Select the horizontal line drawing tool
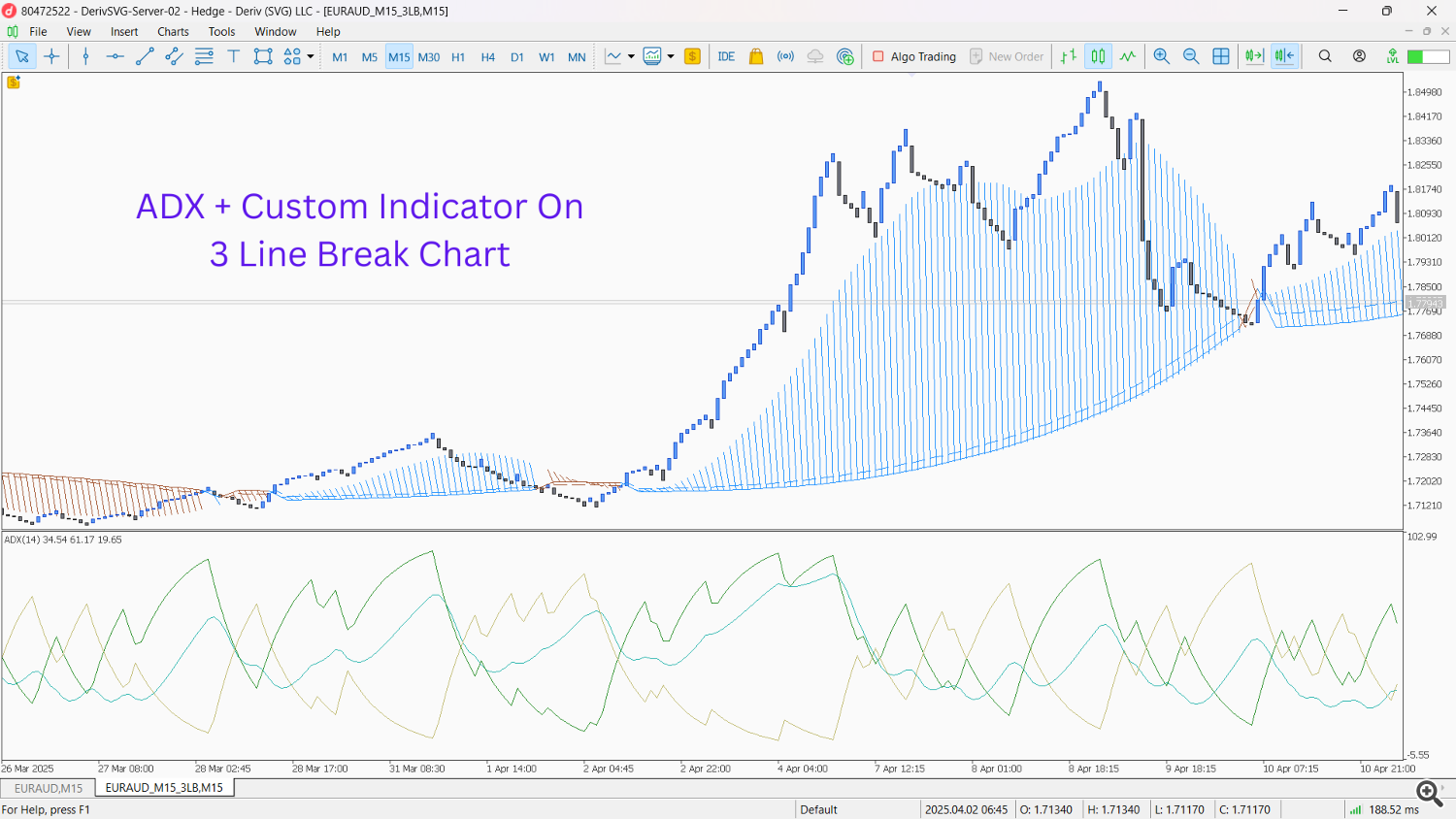 tap(116, 56)
